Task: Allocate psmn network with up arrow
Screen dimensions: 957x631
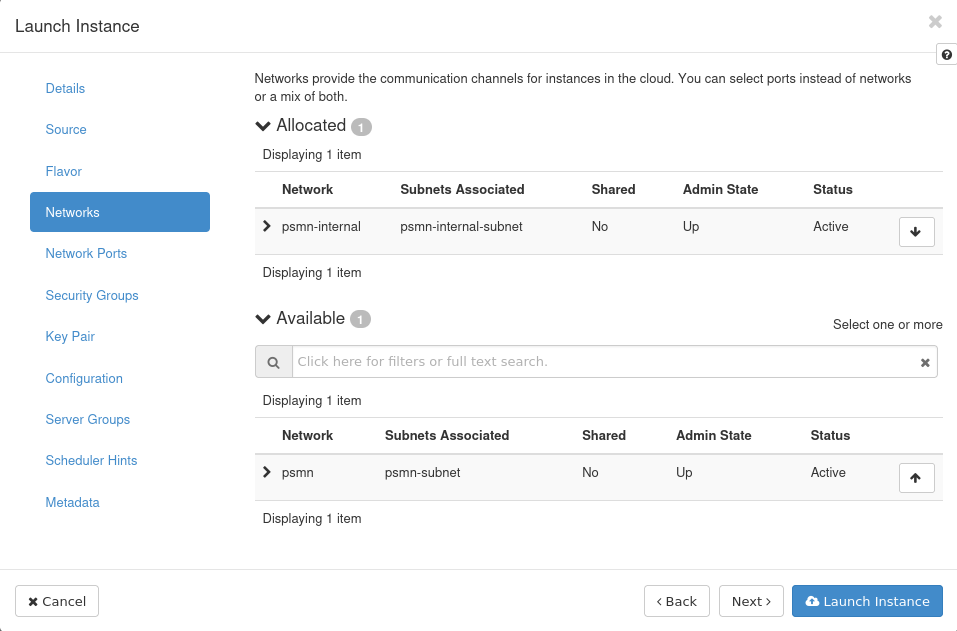Action: point(916,478)
